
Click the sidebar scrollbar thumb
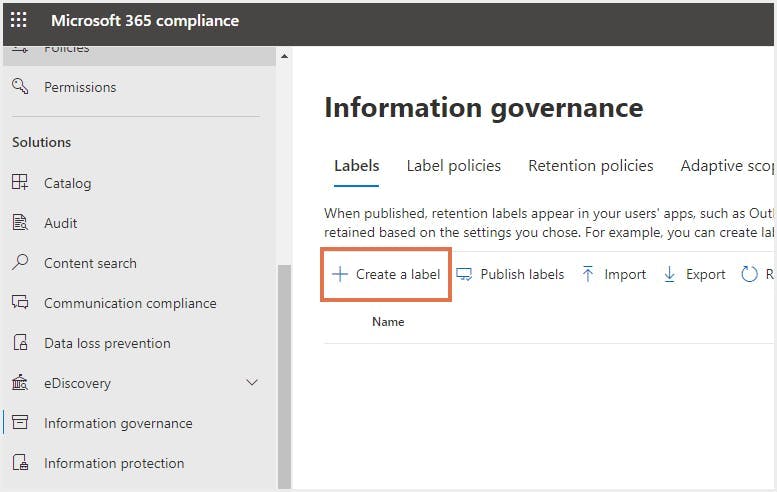click(284, 377)
